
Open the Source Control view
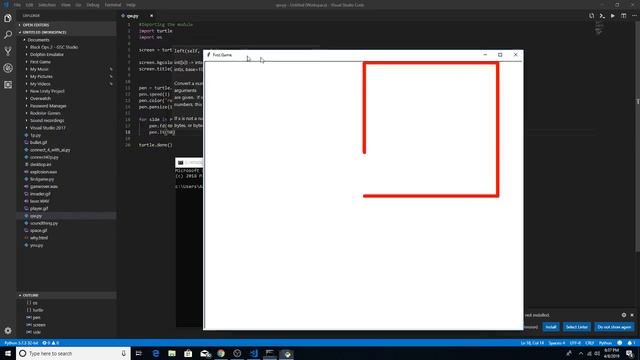pyautogui.click(x=8, y=51)
